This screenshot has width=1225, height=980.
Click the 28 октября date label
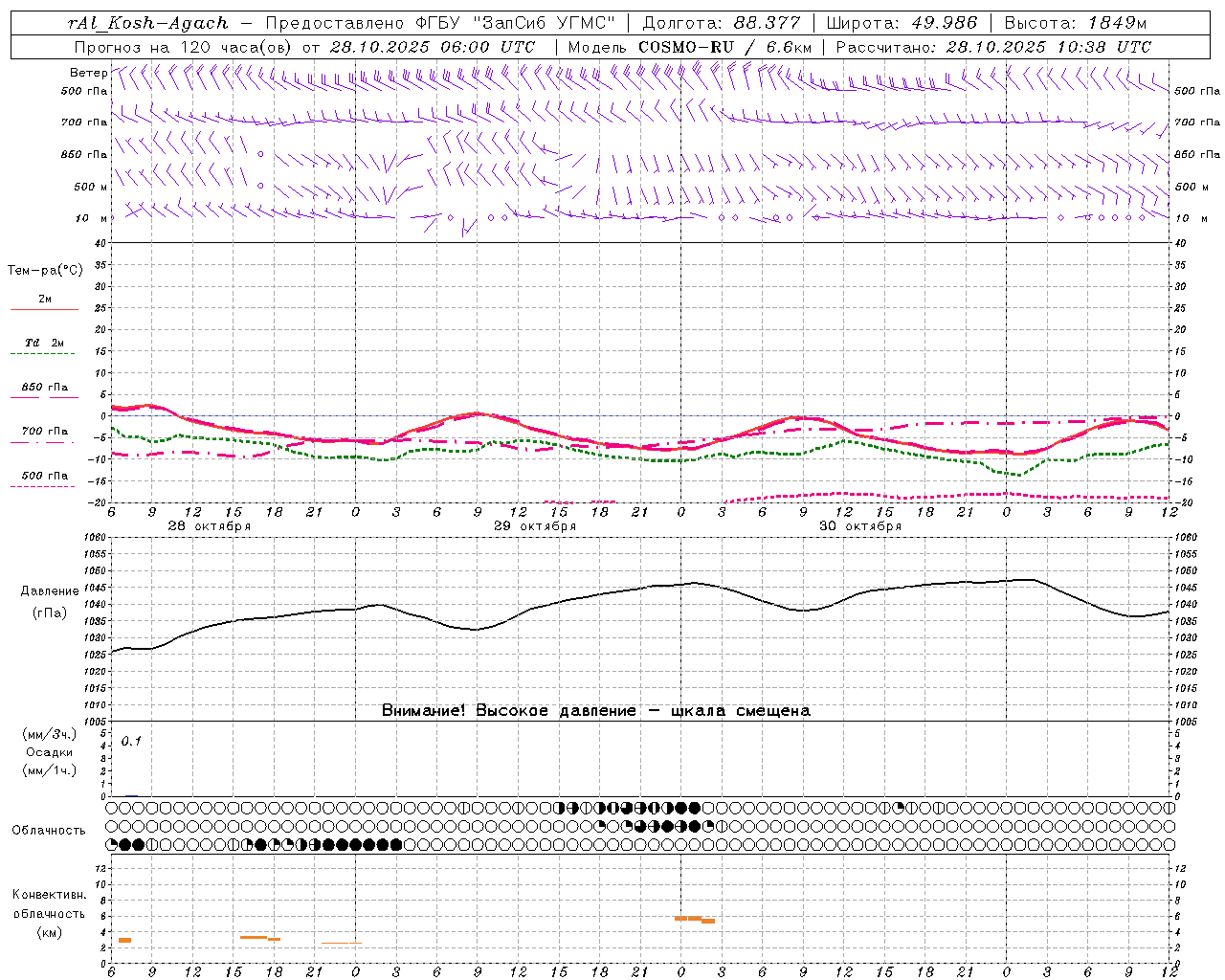[x=209, y=526]
